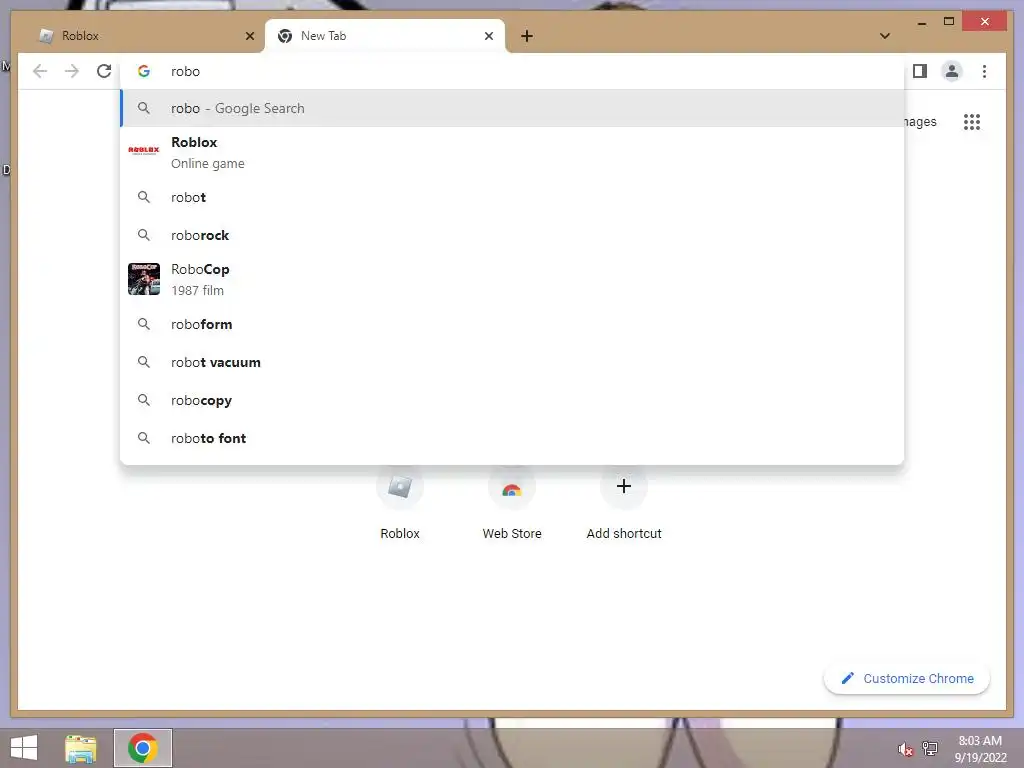
Task: Open the side panel icon
Action: click(920, 71)
